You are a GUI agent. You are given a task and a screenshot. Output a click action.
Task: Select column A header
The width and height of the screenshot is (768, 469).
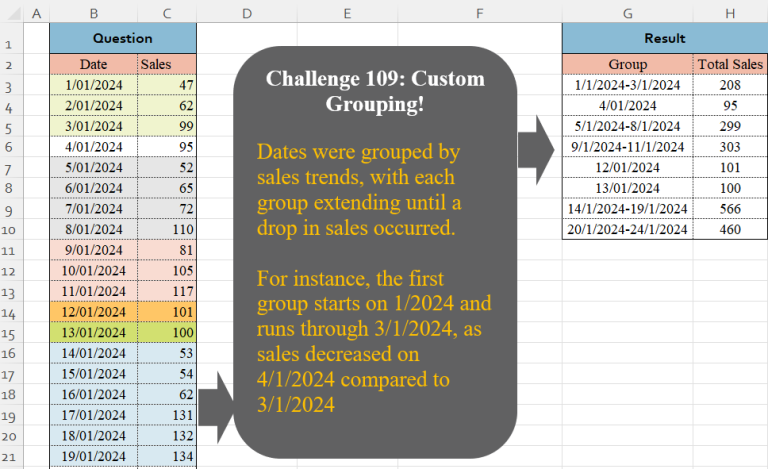pyautogui.click(x=37, y=13)
